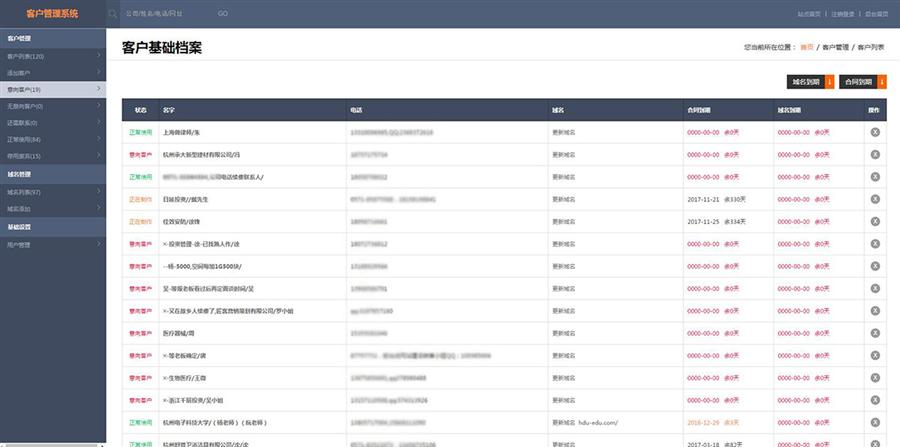Click X icon in 医疗器械 row
The image size is (900, 447).
[874, 332]
